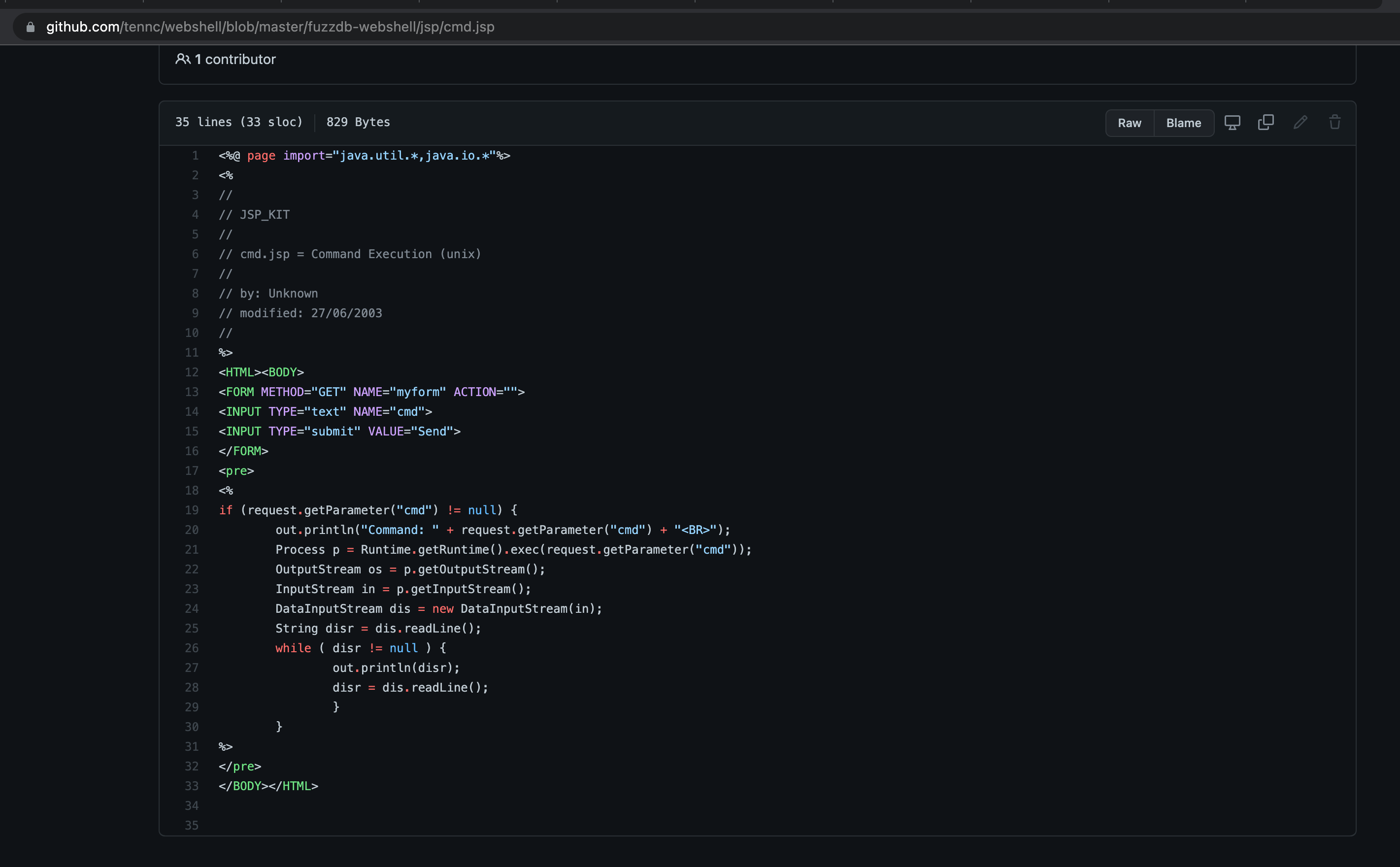Open the Raw file view
This screenshot has width=1400, height=867.
(x=1130, y=123)
